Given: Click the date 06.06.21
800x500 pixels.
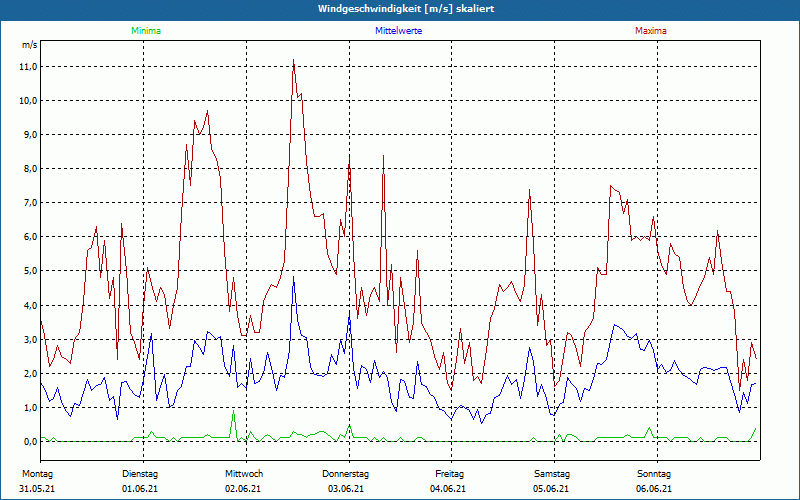Looking at the screenshot, I should click(654, 489).
